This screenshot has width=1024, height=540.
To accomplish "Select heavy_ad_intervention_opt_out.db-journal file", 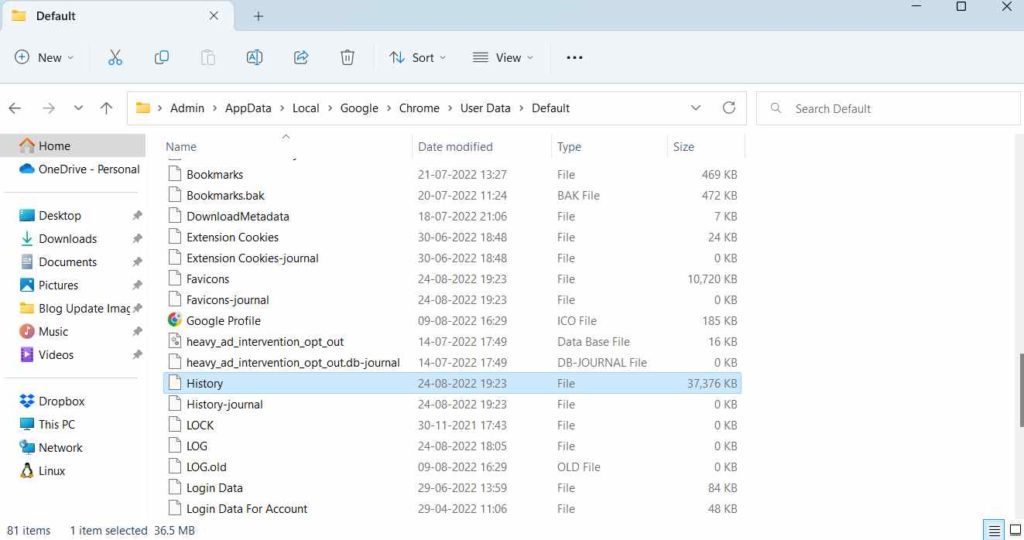I will tap(452, 362).
